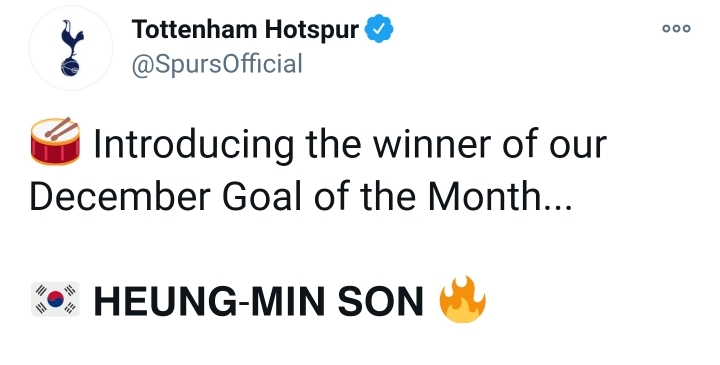Click the word the before winner

coord(333,145)
